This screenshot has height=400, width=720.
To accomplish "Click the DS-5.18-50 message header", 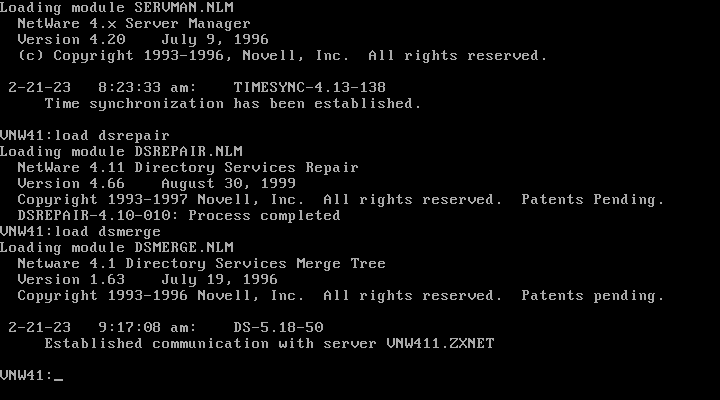I will tap(278, 327).
